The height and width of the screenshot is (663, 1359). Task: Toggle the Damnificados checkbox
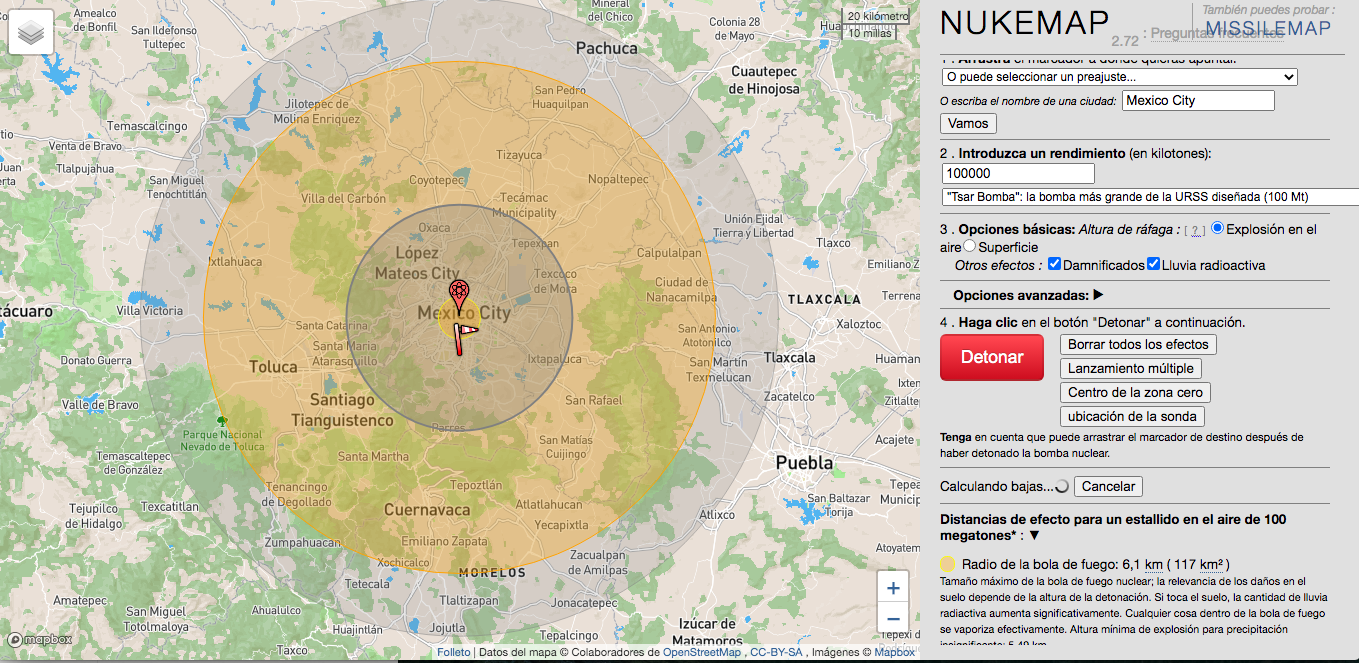tap(1052, 265)
